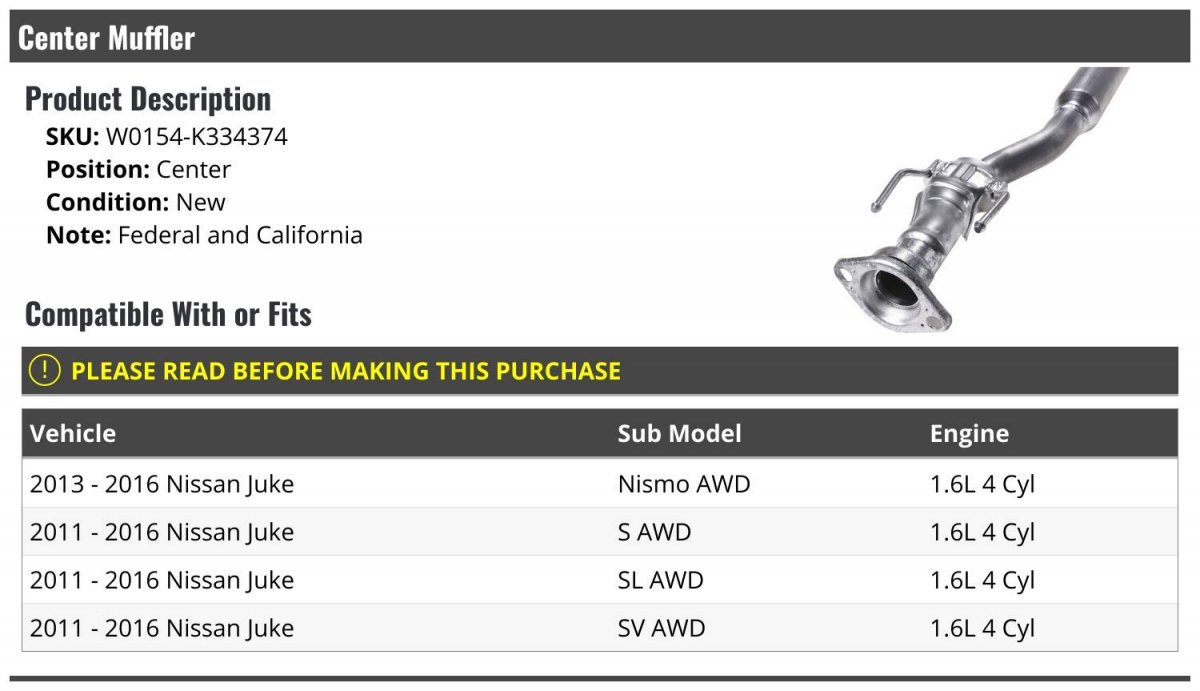This screenshot has height=691, width=1200.
Task: Click the yellow exclamation warning icon
Action: (x=45, y=370)
